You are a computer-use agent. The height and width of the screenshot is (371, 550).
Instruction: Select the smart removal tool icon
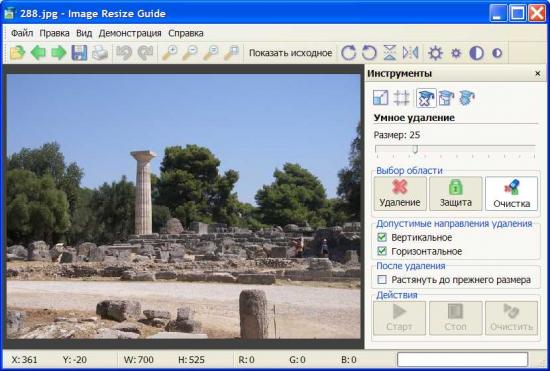click(426, 97)
